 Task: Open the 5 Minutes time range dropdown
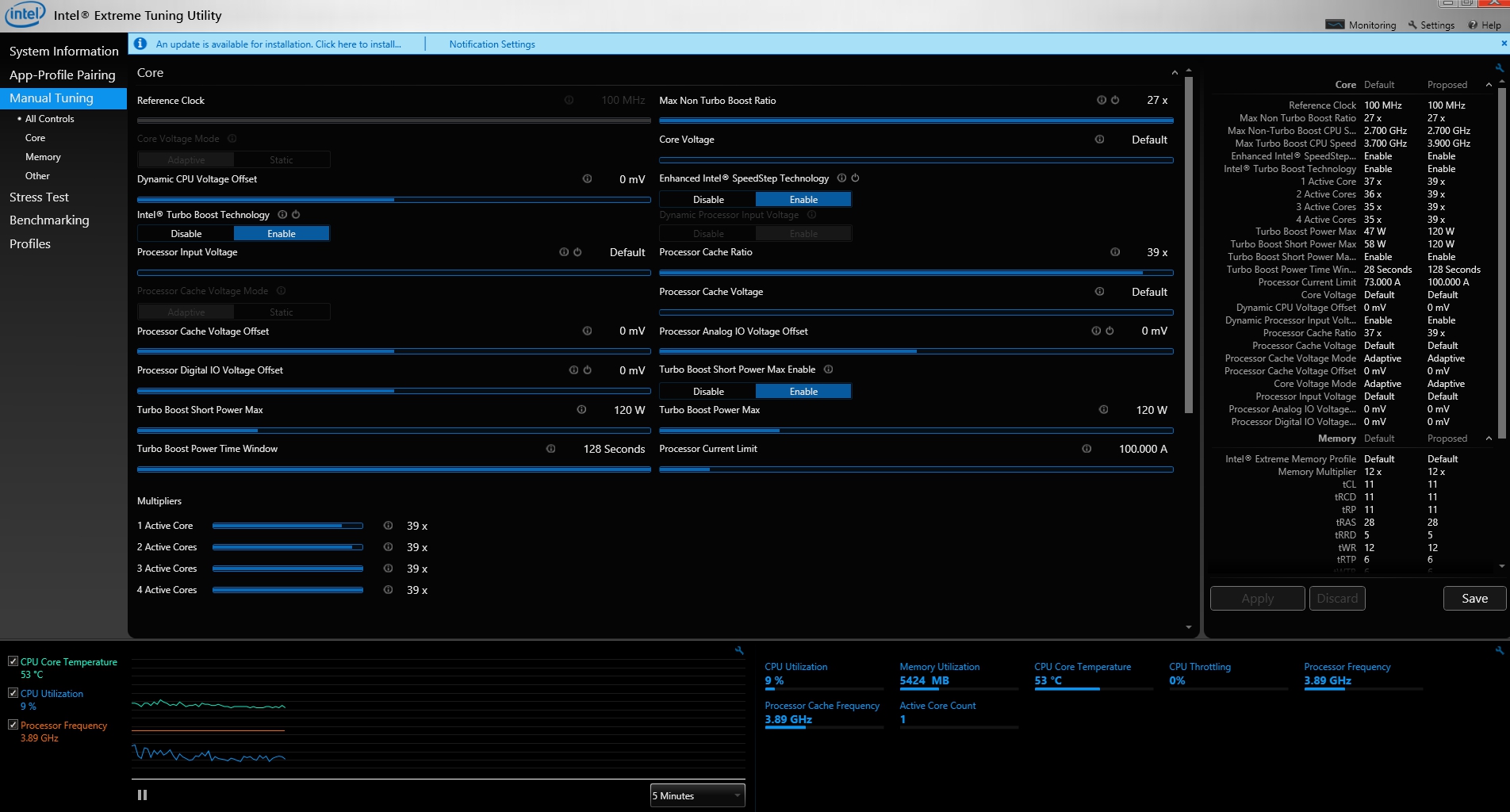tap(697, 795)
